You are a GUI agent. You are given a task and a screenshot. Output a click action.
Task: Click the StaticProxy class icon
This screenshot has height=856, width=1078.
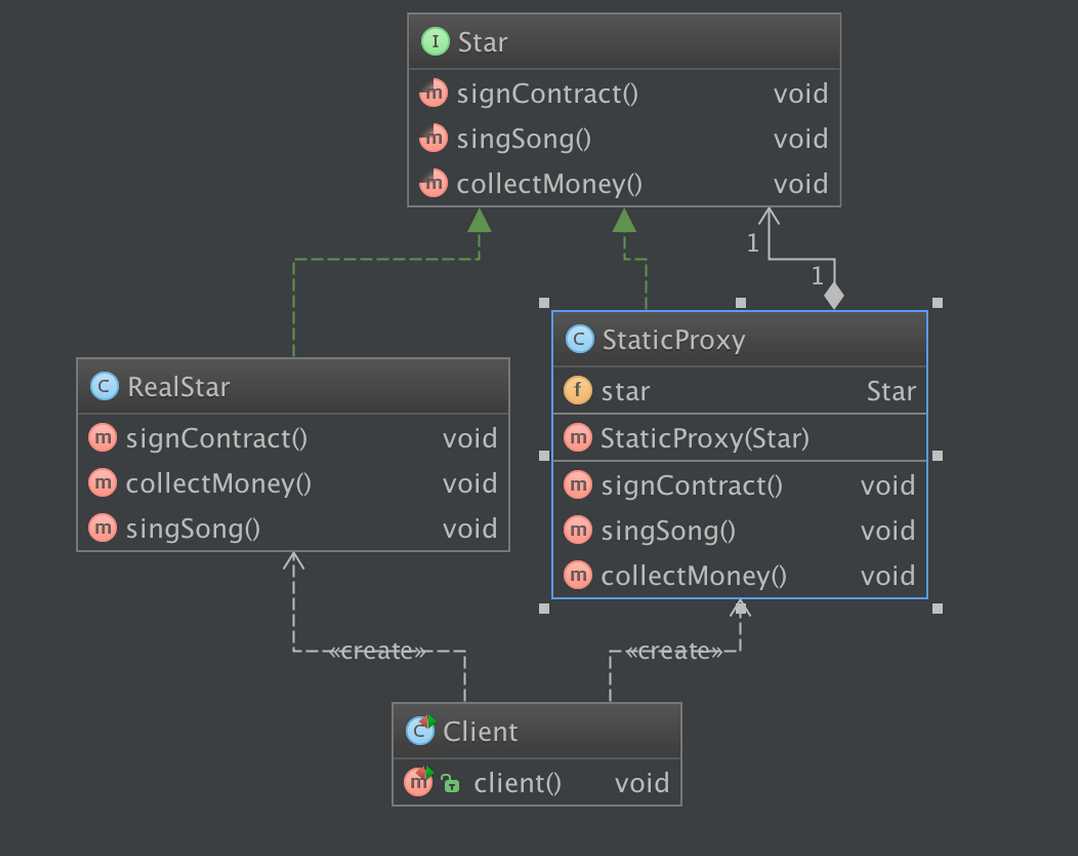coord(579,340)
